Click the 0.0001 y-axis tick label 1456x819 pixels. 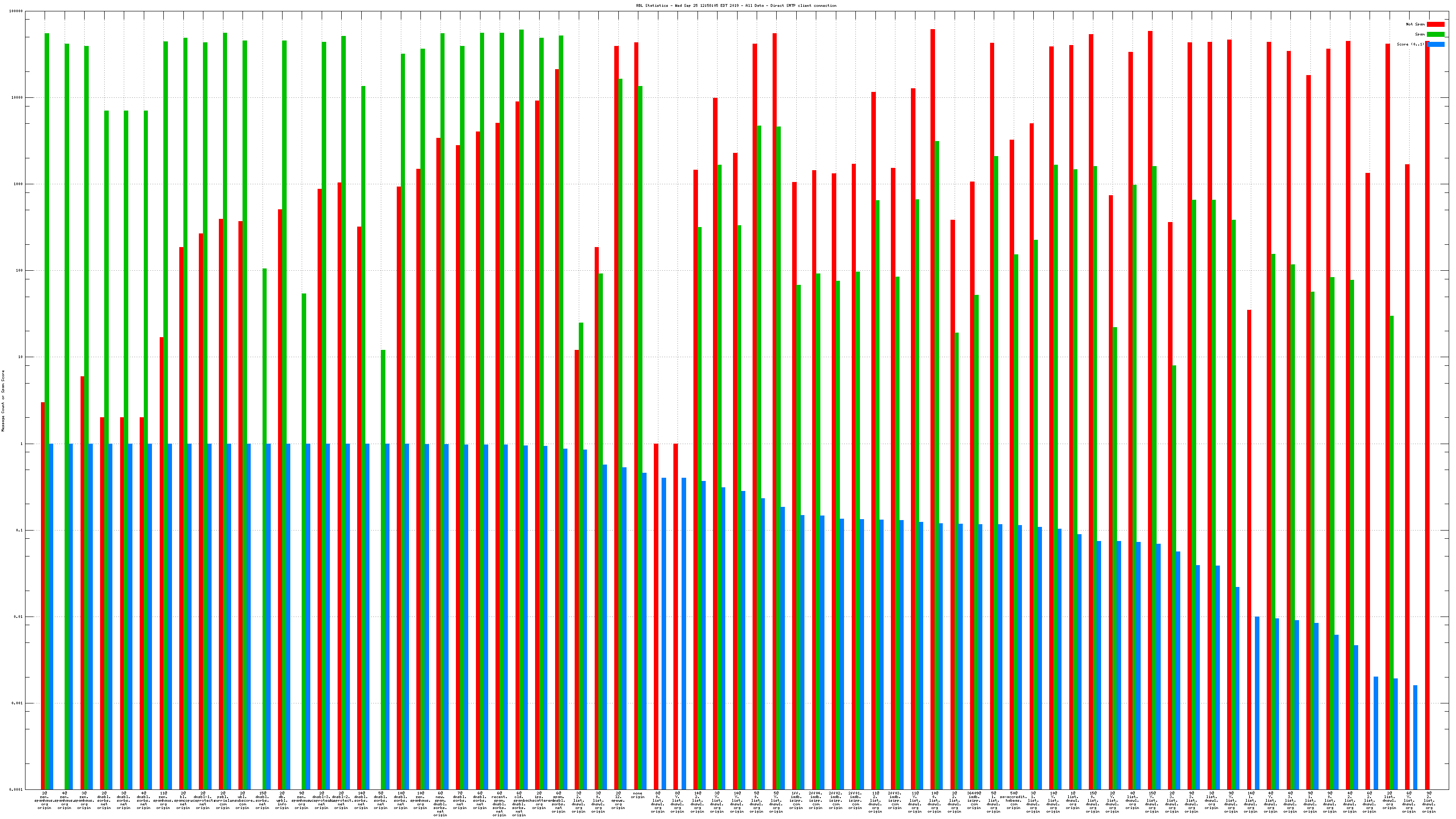coord(16,789)
